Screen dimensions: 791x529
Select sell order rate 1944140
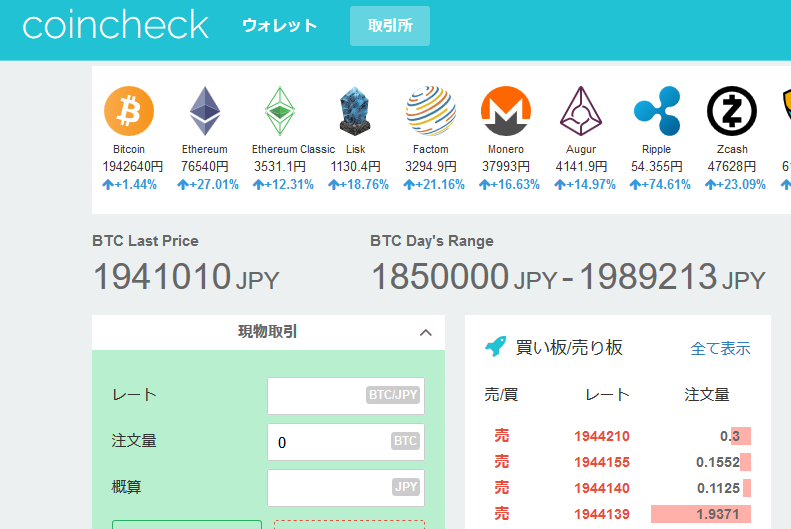click(x=602, y=488)
